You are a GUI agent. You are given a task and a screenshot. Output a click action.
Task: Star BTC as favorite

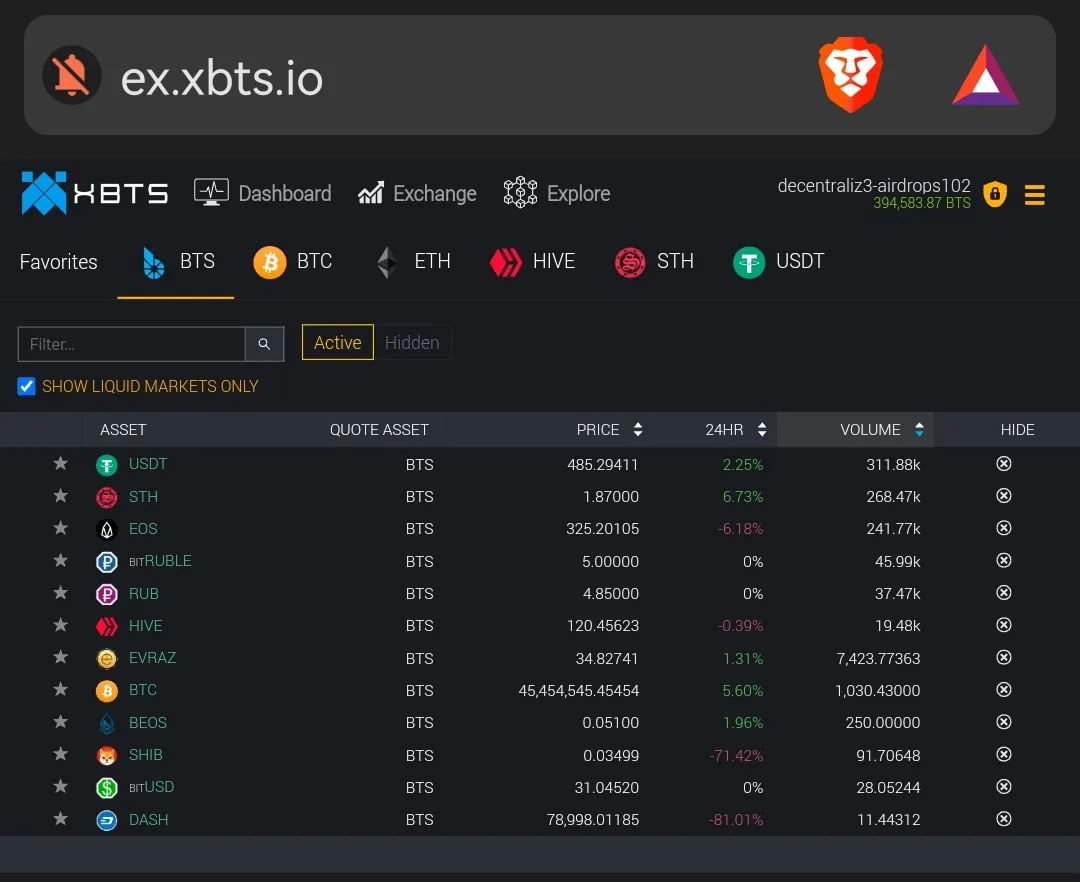pyautogui.click(x=61, y=689)
